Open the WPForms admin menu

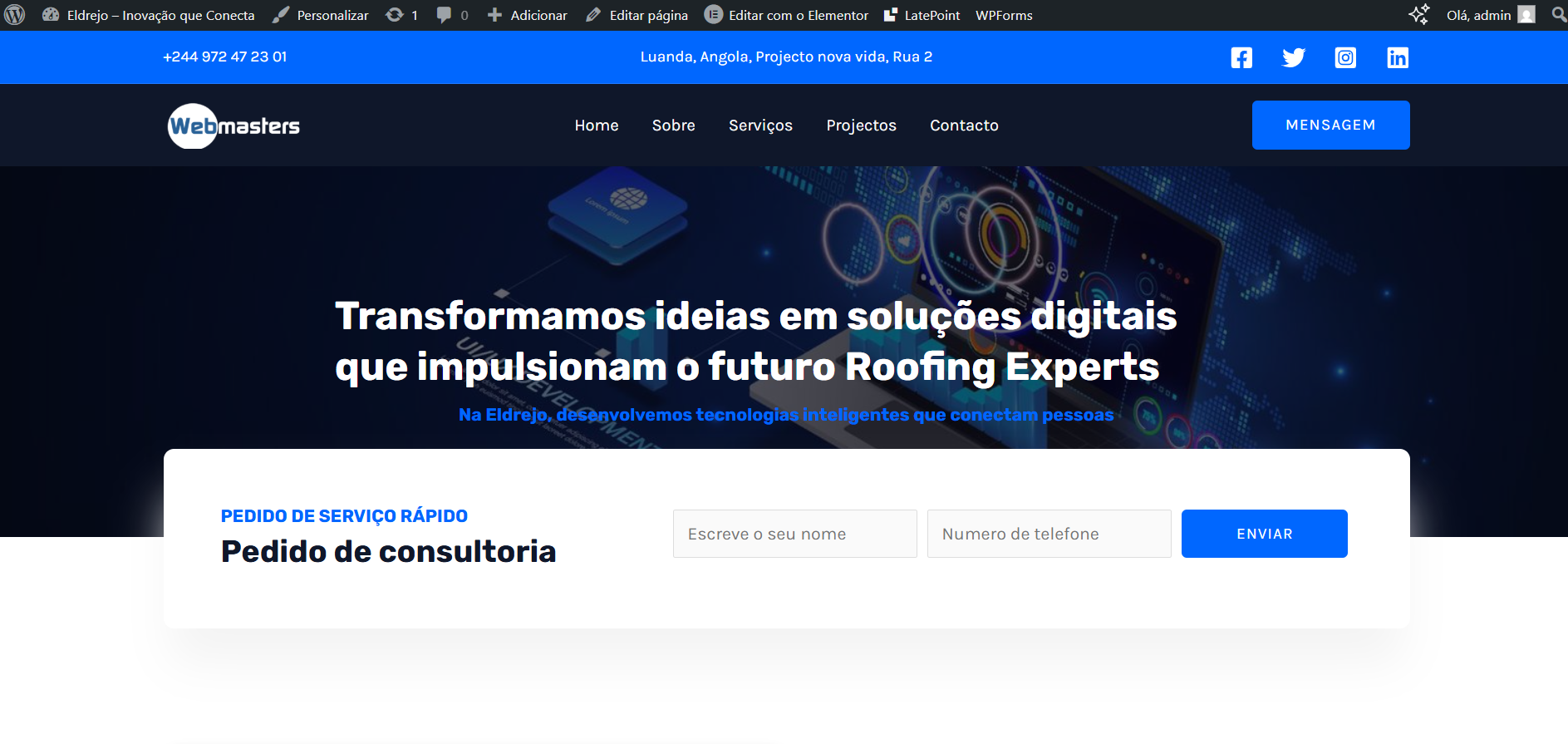[x=1004, y=15]
